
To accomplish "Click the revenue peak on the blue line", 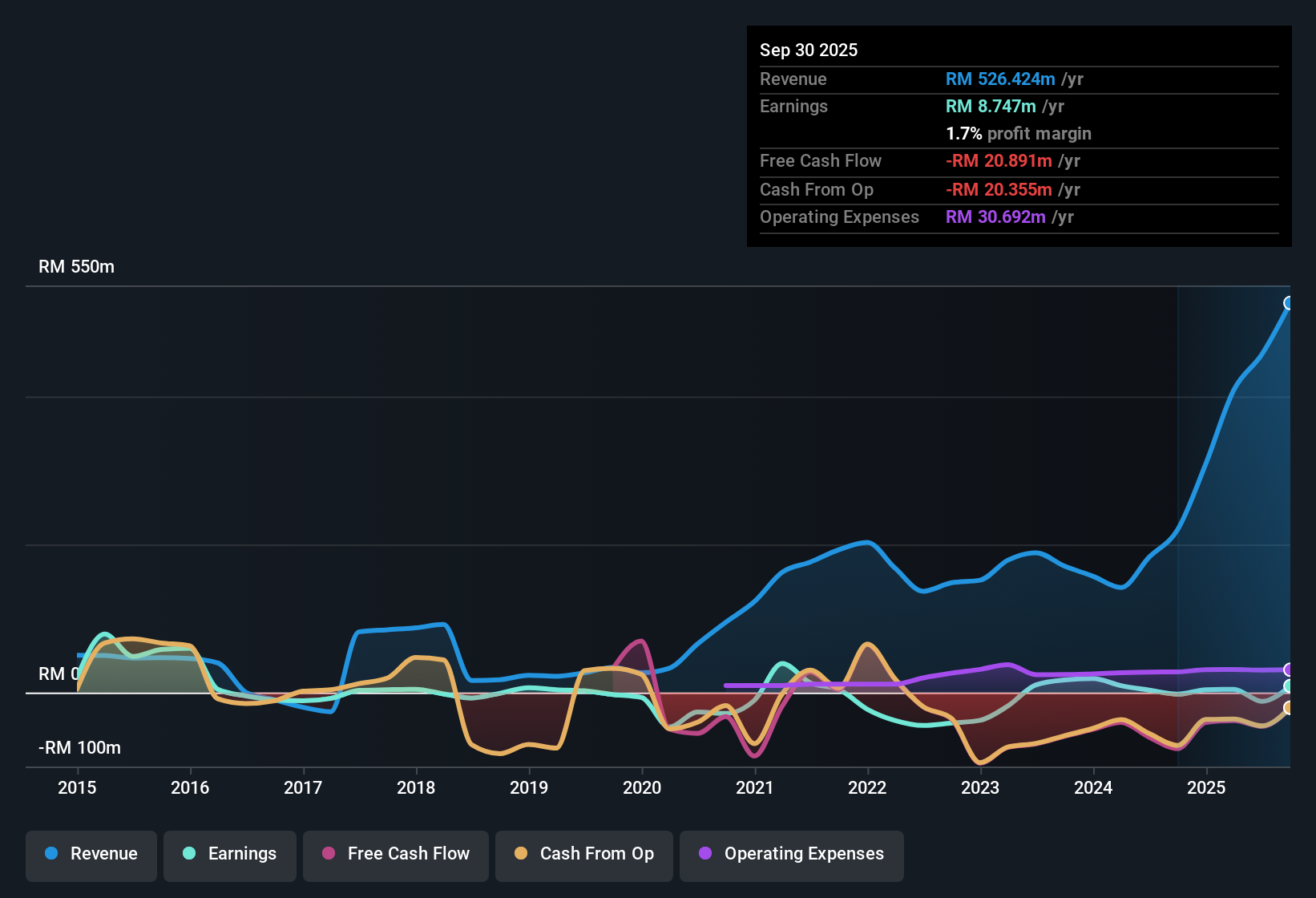I will click(x=1288, y=305).
